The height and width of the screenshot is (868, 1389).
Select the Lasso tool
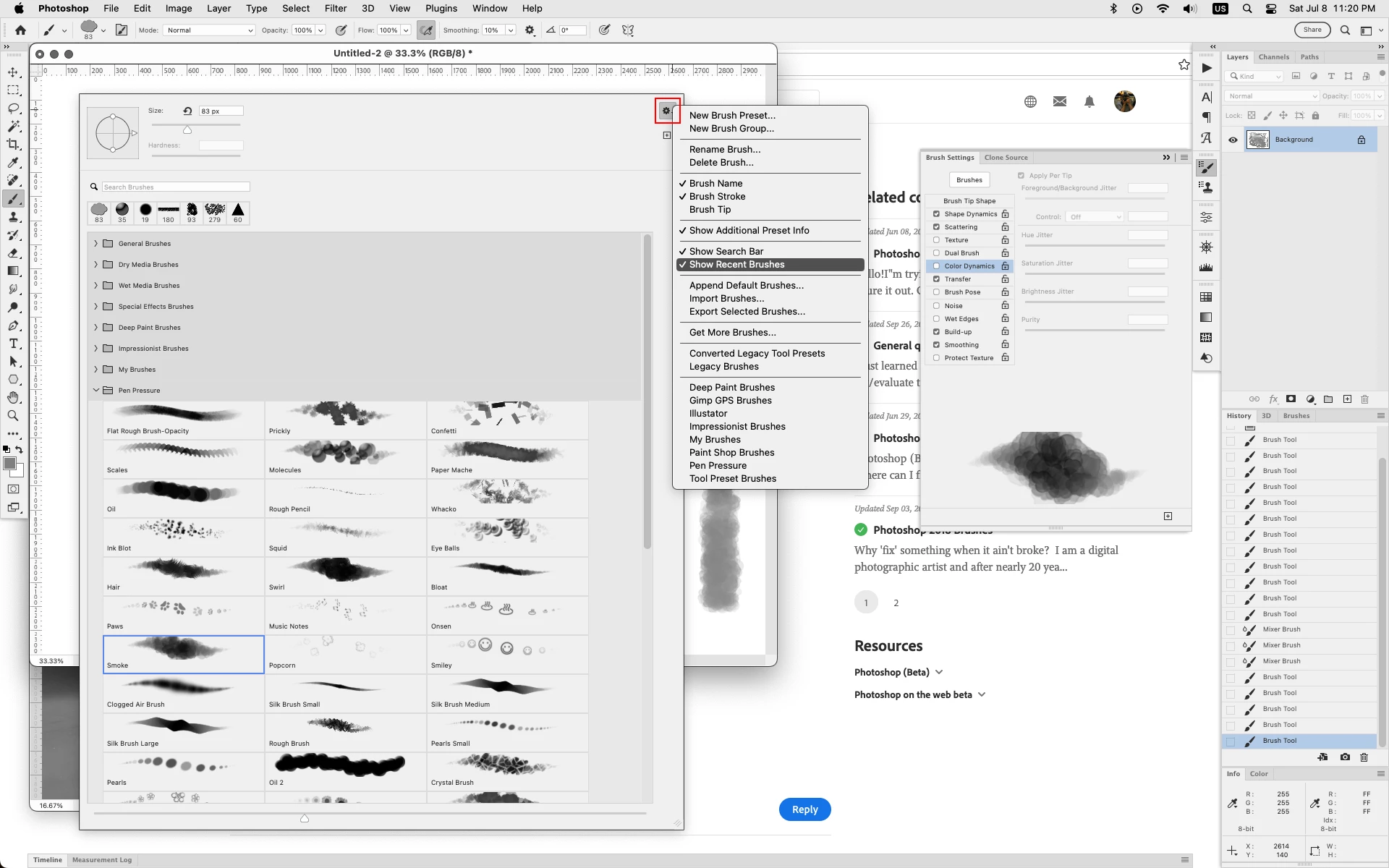pos(13,109)
